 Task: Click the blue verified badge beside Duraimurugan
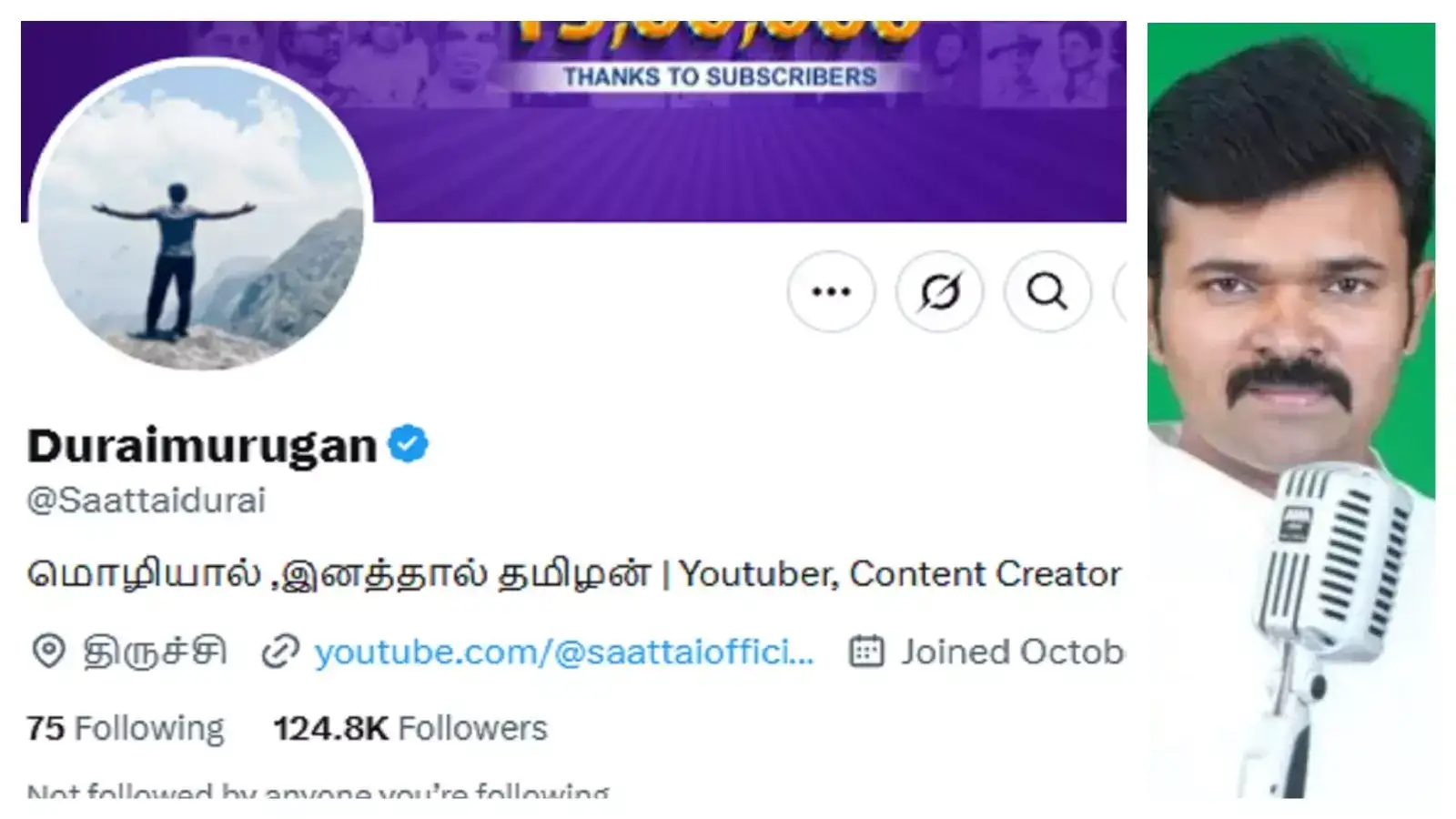pos(408,443)
